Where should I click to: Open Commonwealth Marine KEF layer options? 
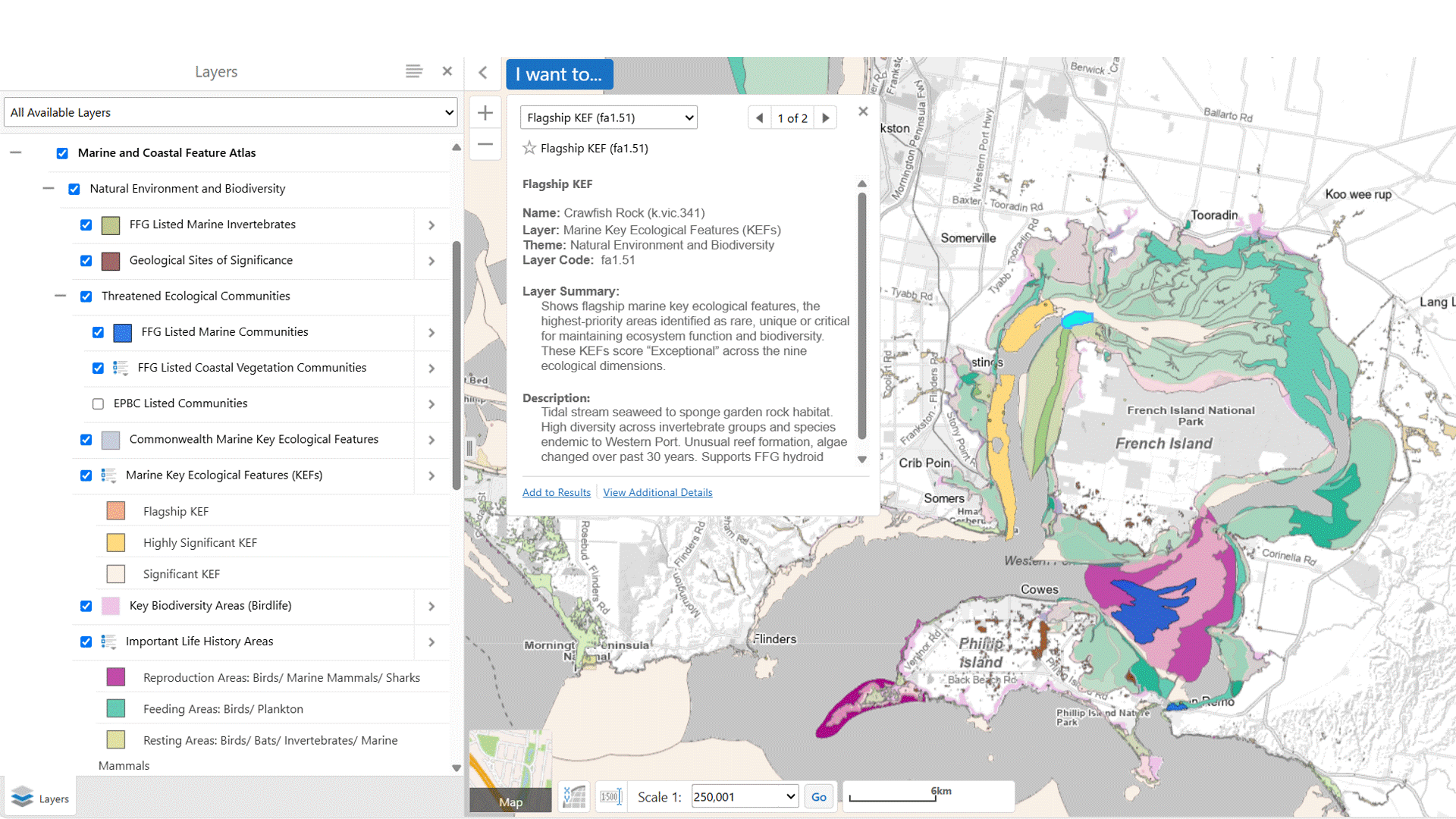(x=431, y=440)
